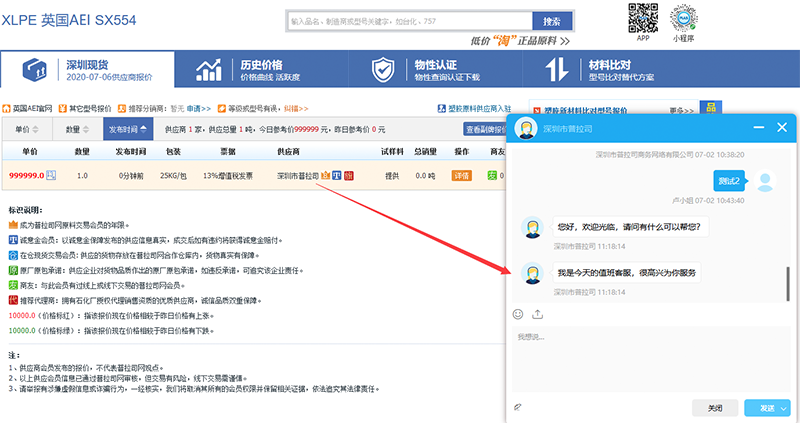The width and height of the screenshot is (800, 423).
Task: Click the 搜索 search button
Action: [x=552, y=20]
